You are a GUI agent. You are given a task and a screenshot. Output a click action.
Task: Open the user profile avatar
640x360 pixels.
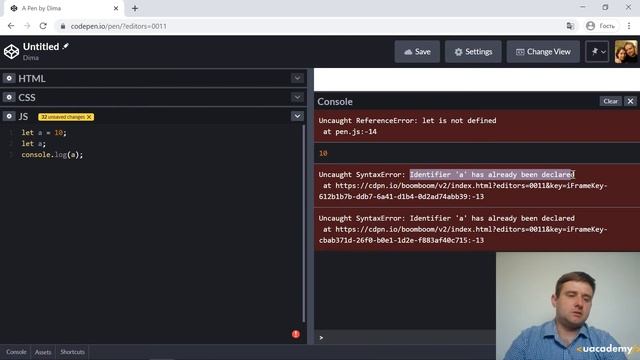pos(626,52)
